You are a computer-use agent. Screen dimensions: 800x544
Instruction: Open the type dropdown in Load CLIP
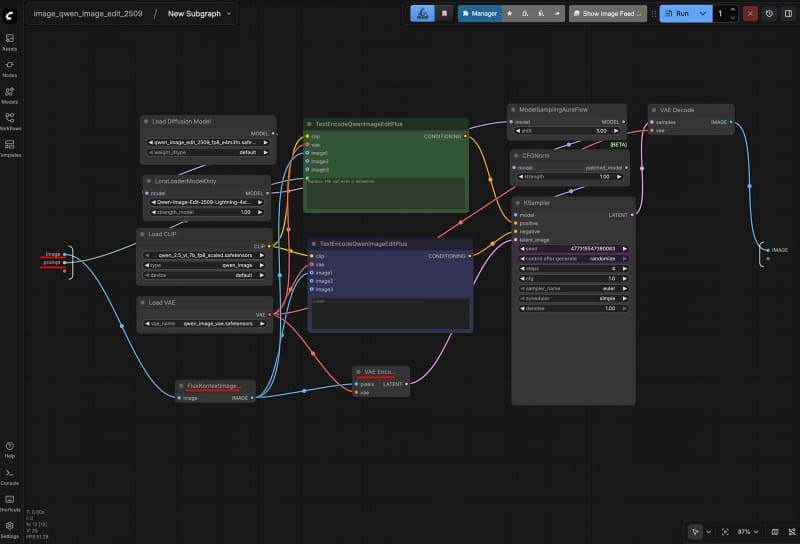(205, 265)
